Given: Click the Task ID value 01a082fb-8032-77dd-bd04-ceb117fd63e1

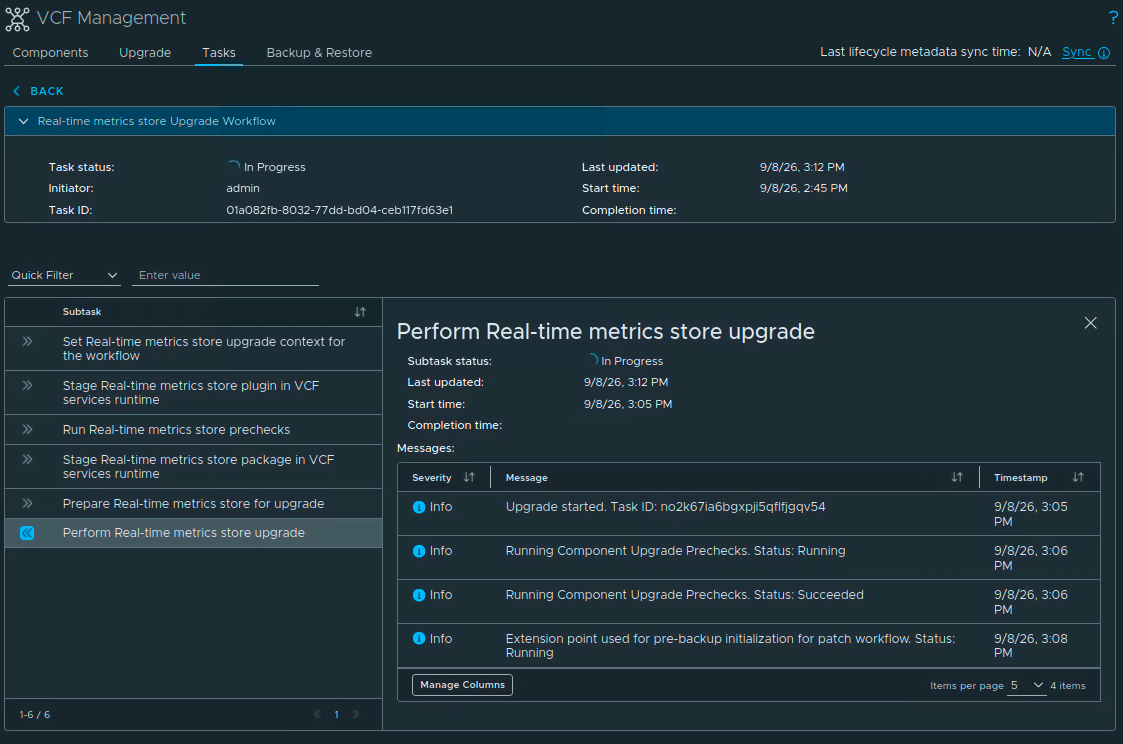Looking at the screenshot, I should pyautogui.click(x=339, y=210).
